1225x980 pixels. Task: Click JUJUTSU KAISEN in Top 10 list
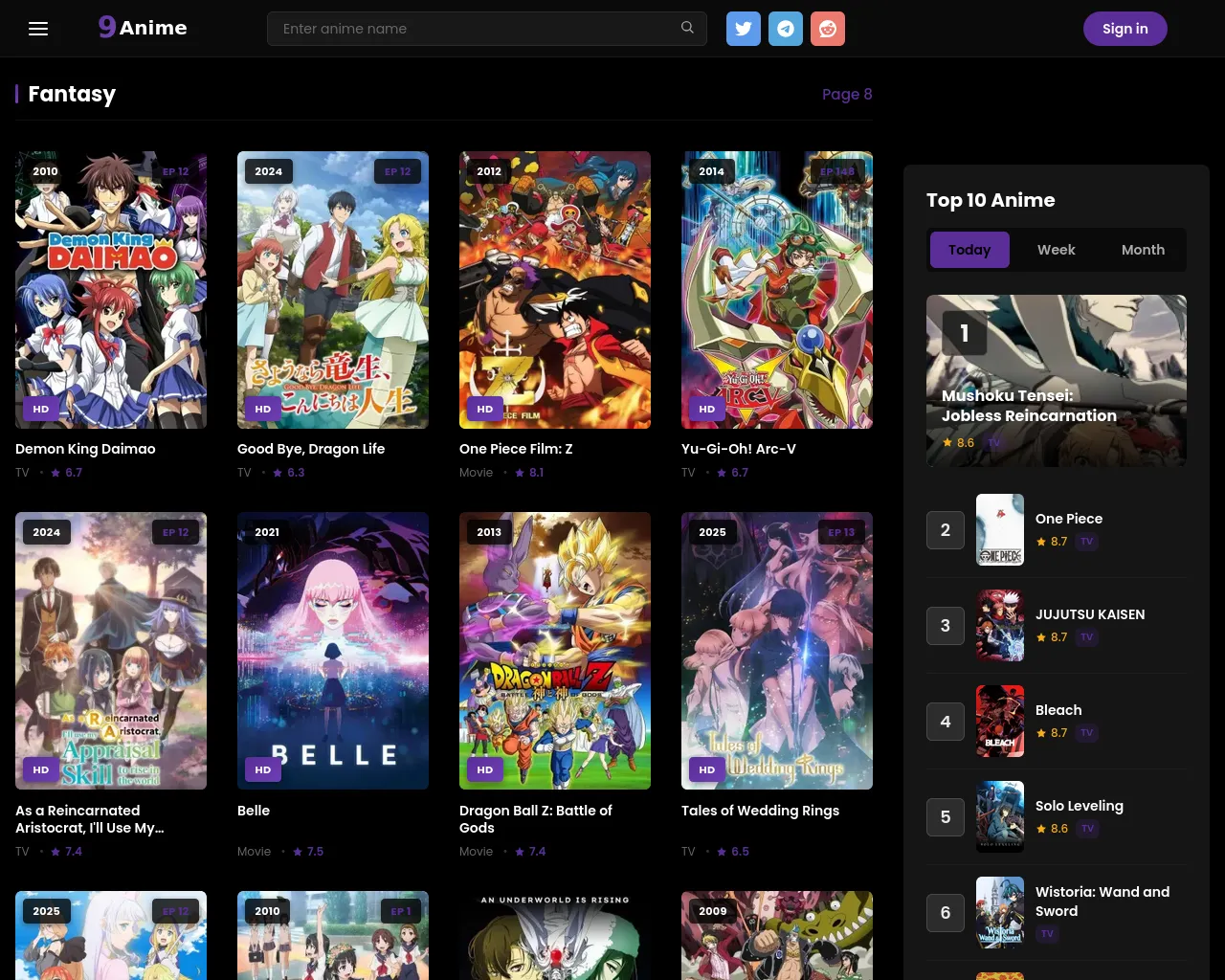(x=1090, y=614)
